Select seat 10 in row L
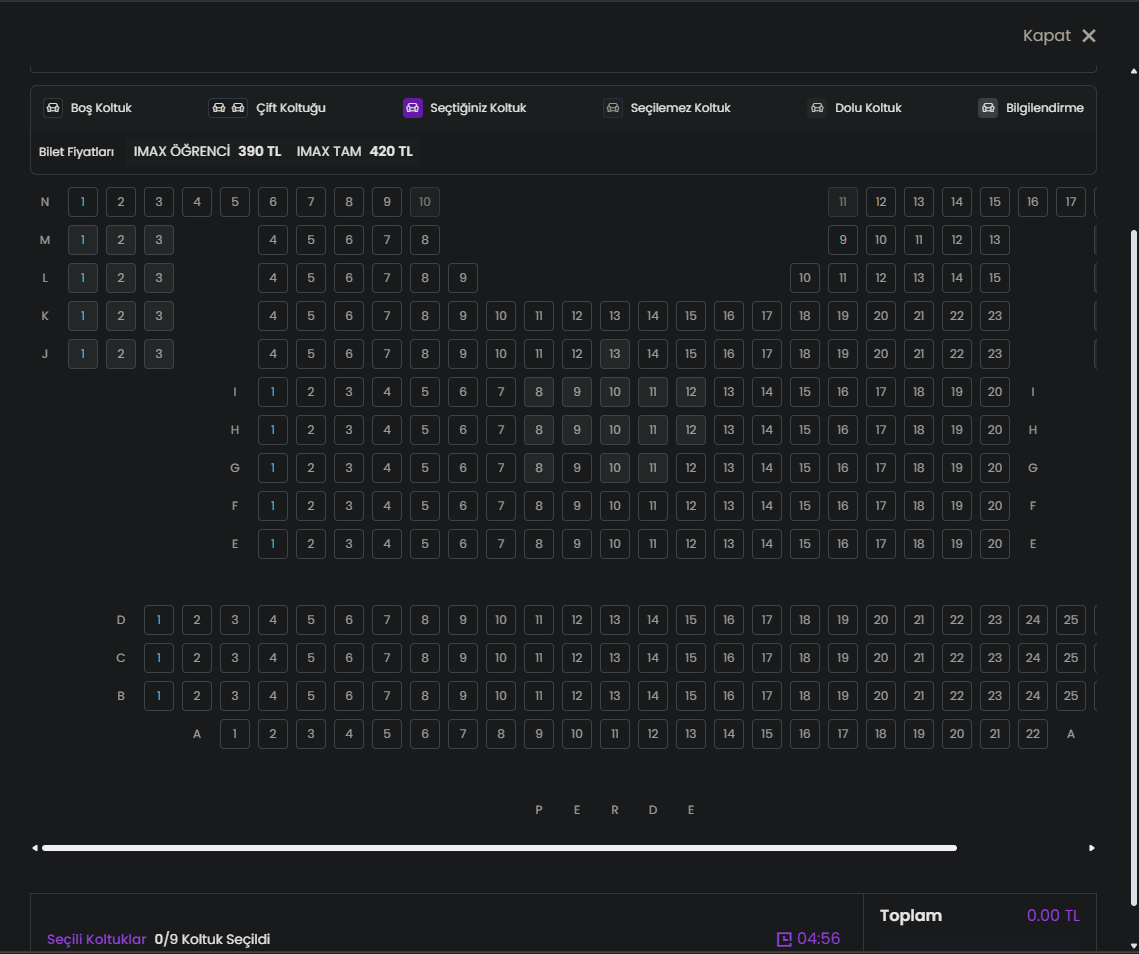The width and height of the screenshot is (1139, 954). (805, 278)
